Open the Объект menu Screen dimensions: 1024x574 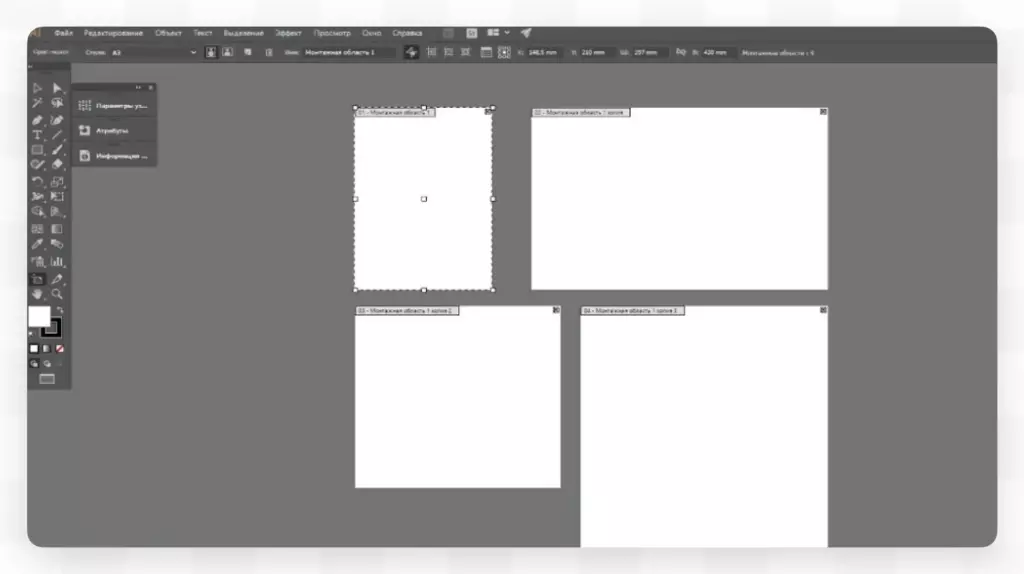tap(168, 33)
